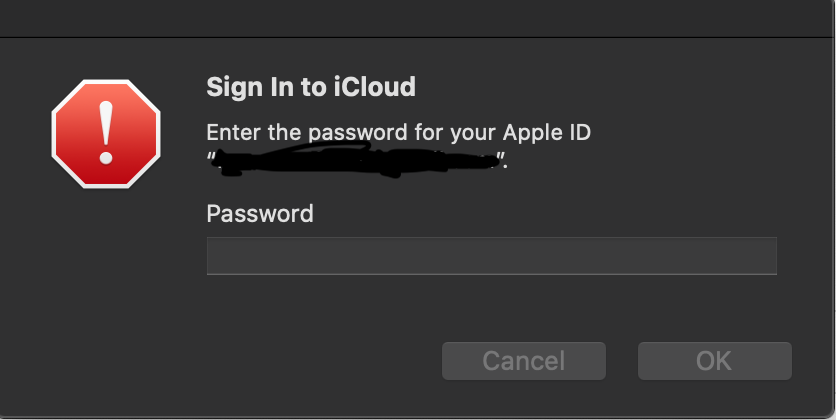Screen dimensions: 836x420
Task: Focus the empty password text box
Action: pos(491,256)
